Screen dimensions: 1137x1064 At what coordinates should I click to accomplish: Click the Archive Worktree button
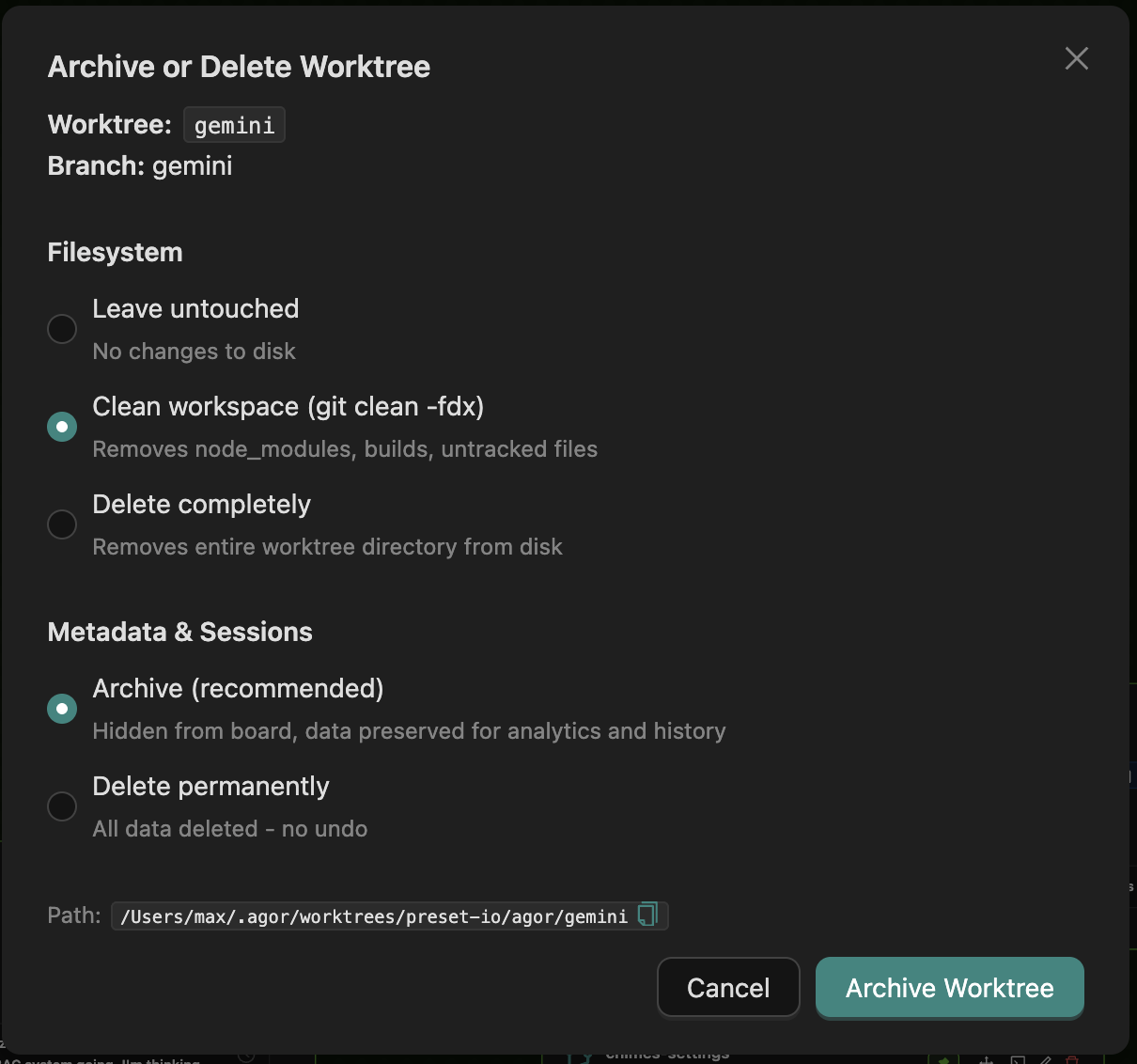click(949, 988)
